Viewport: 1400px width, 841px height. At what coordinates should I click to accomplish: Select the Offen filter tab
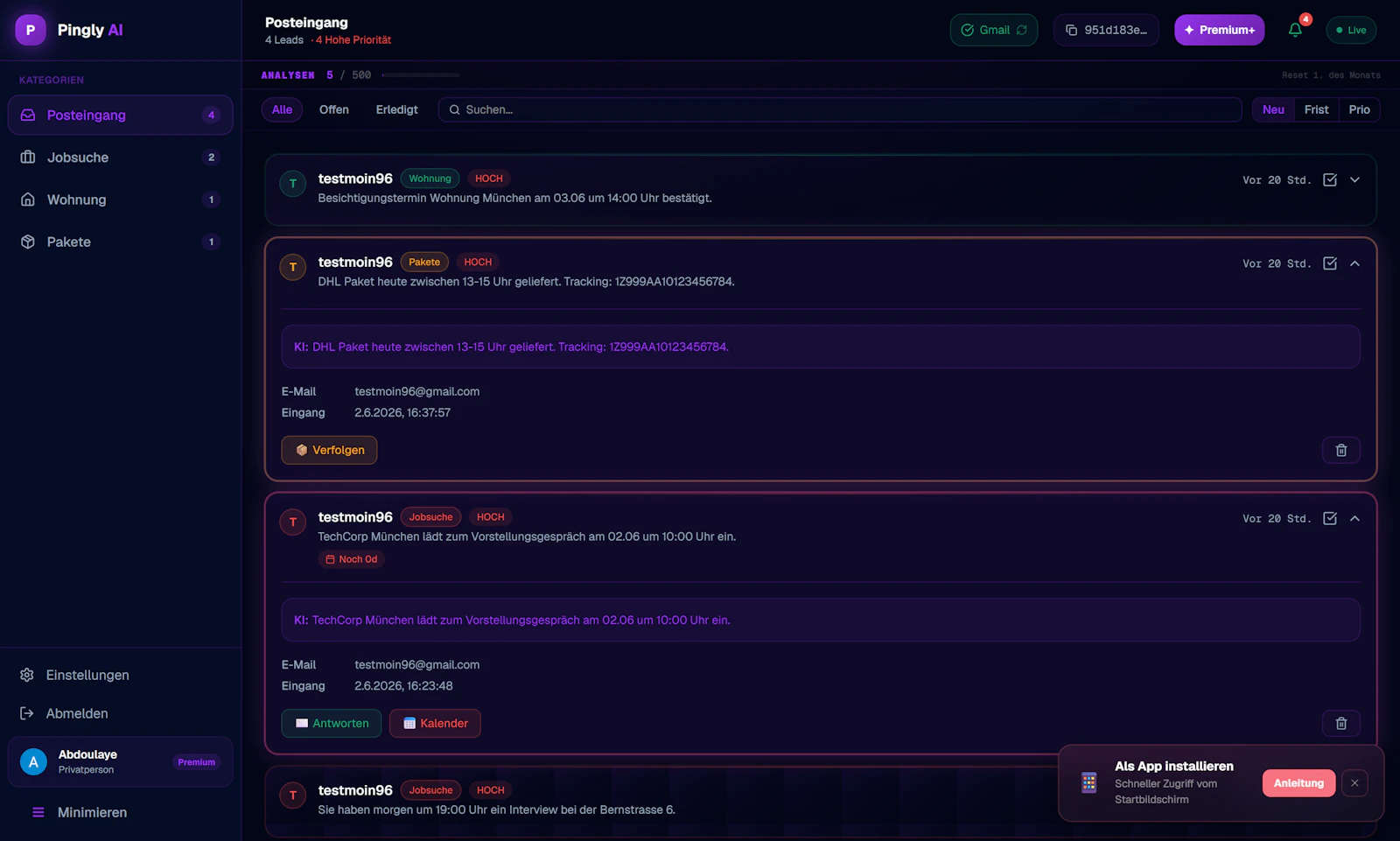334,109
